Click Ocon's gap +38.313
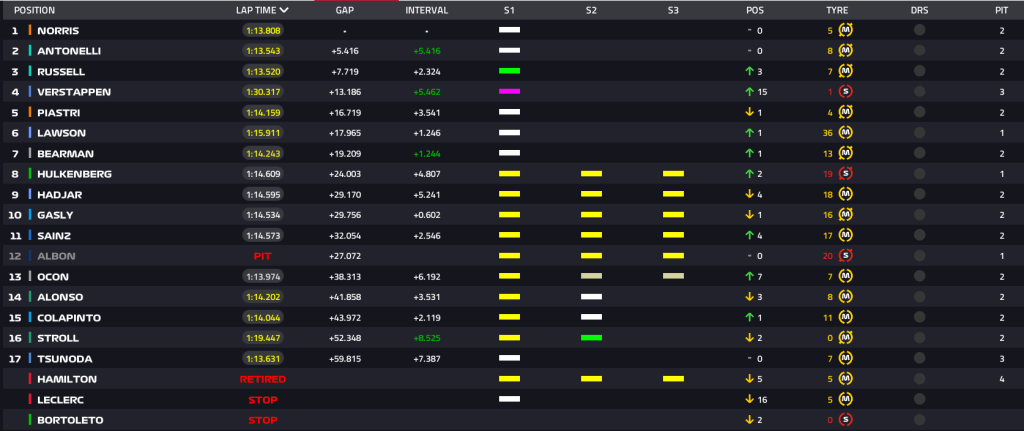This screenshot has width=1024, height=431. tap(345, 277)
